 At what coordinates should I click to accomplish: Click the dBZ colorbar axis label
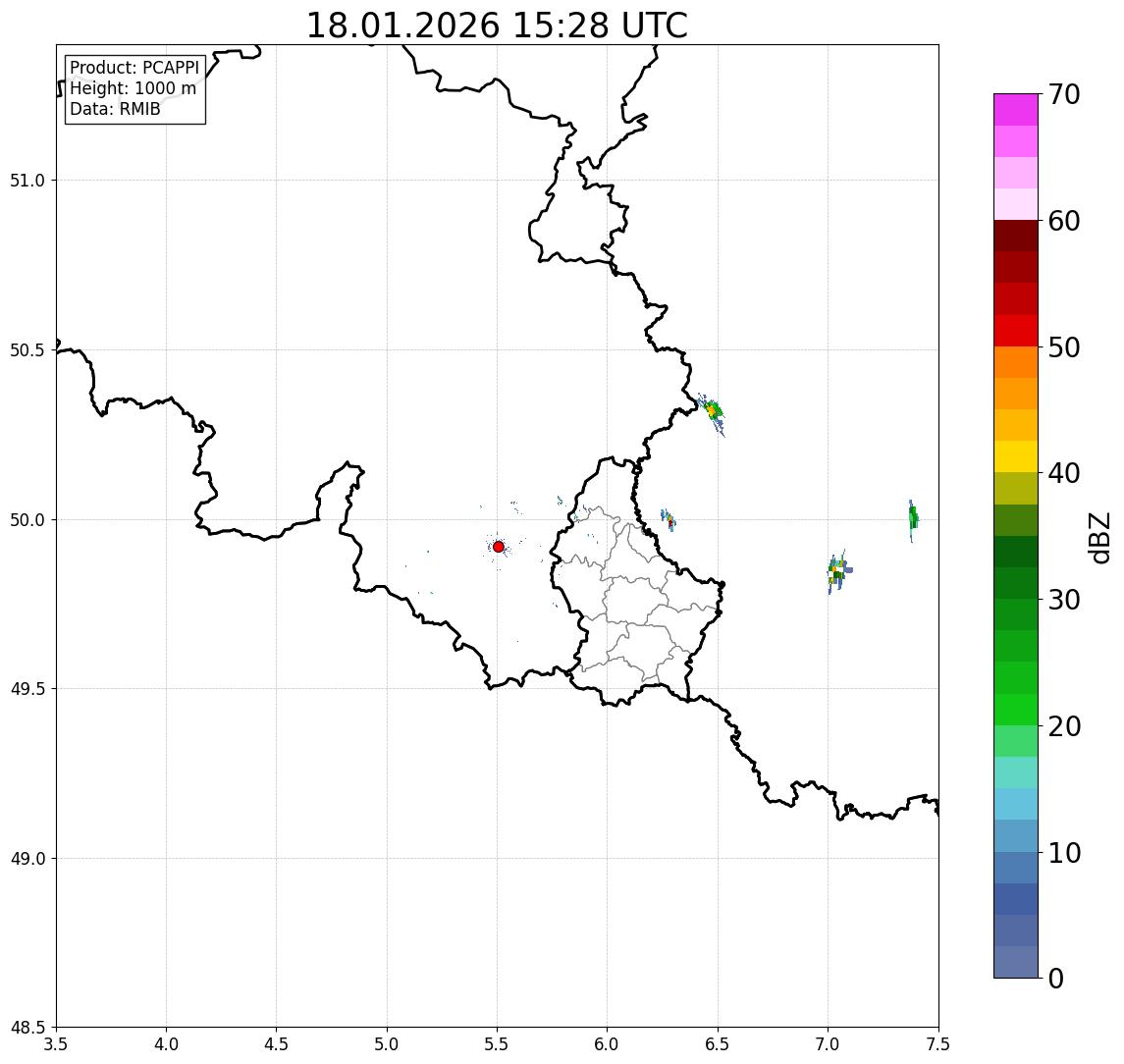click(1098, 538)
